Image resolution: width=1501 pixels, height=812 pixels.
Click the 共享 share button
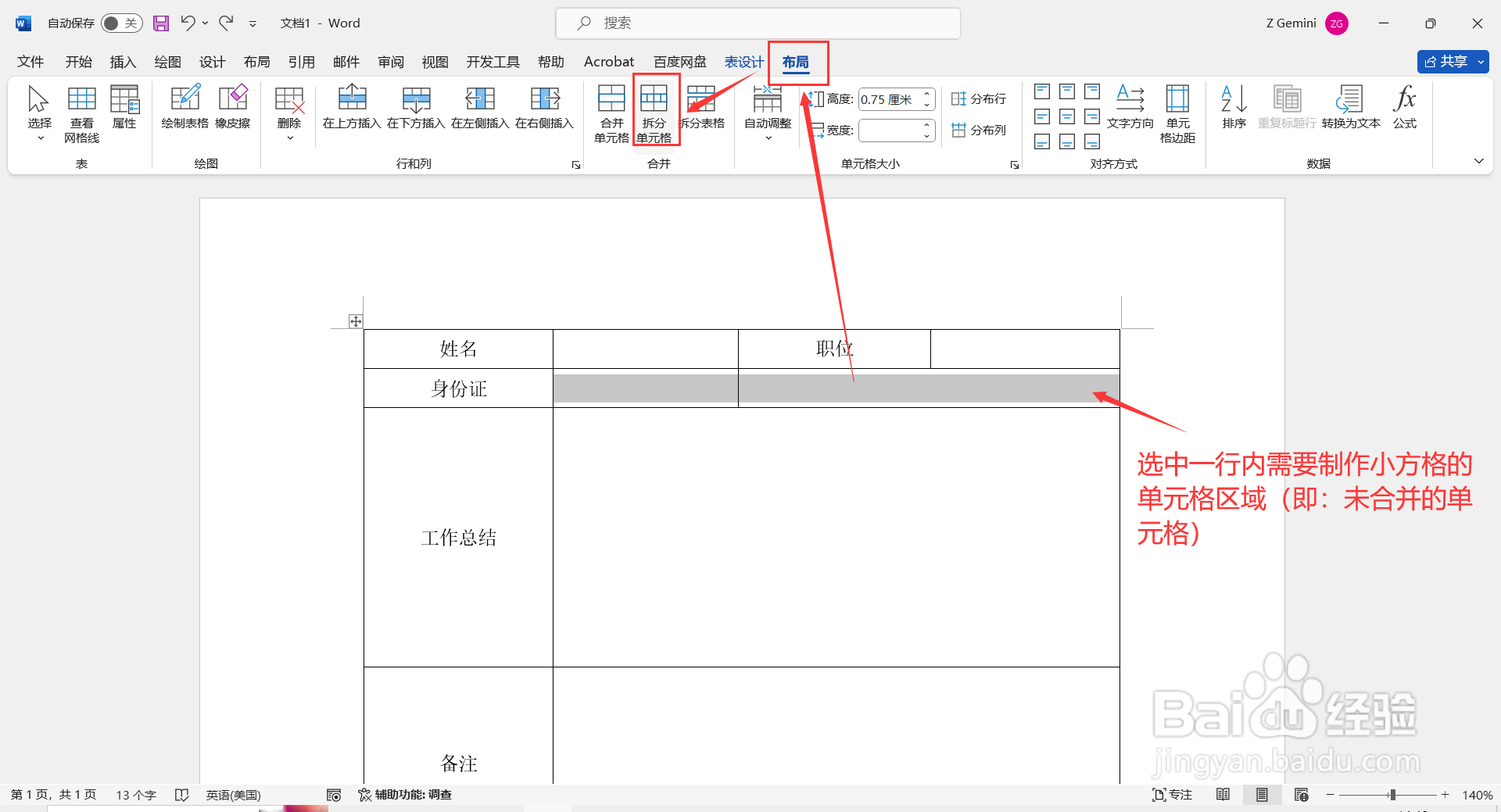coord(1452,61)
